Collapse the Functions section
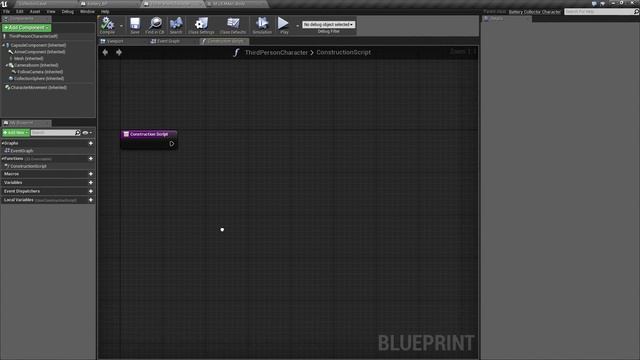This screenshot has height=360, width=640. (x=3, y=158)
